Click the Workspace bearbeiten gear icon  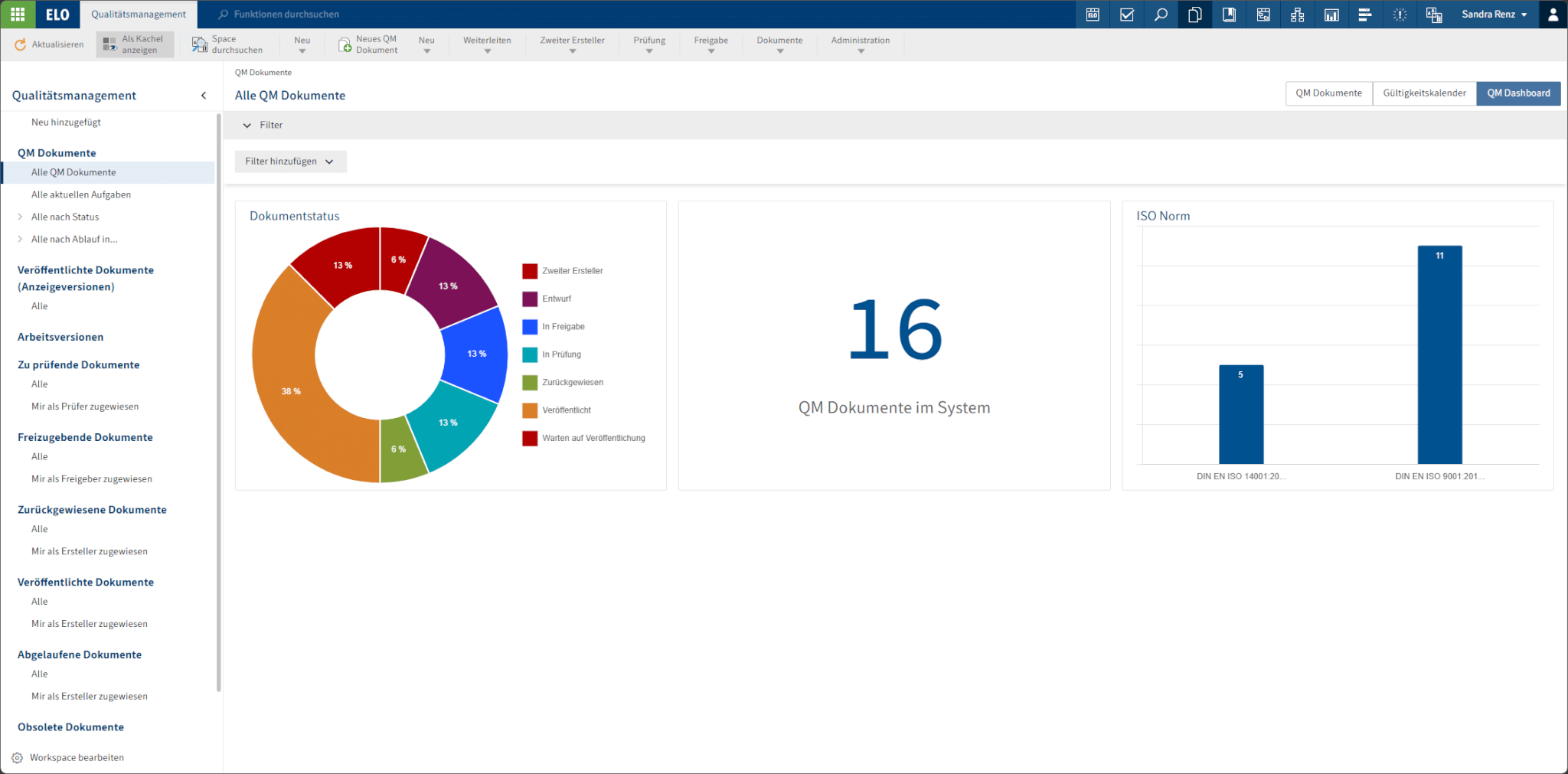[x=17, y=757]
